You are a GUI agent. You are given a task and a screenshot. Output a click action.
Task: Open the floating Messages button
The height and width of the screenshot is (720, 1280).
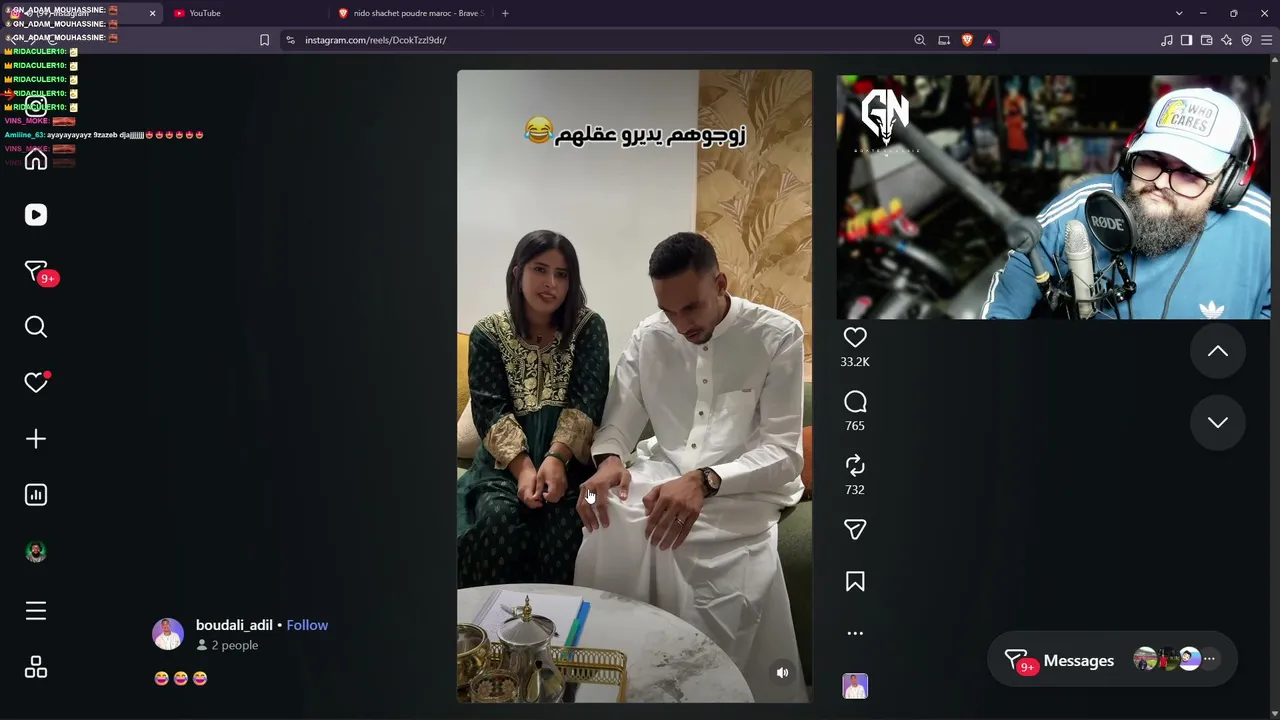pyautogui.click(x=1112, y=660)
